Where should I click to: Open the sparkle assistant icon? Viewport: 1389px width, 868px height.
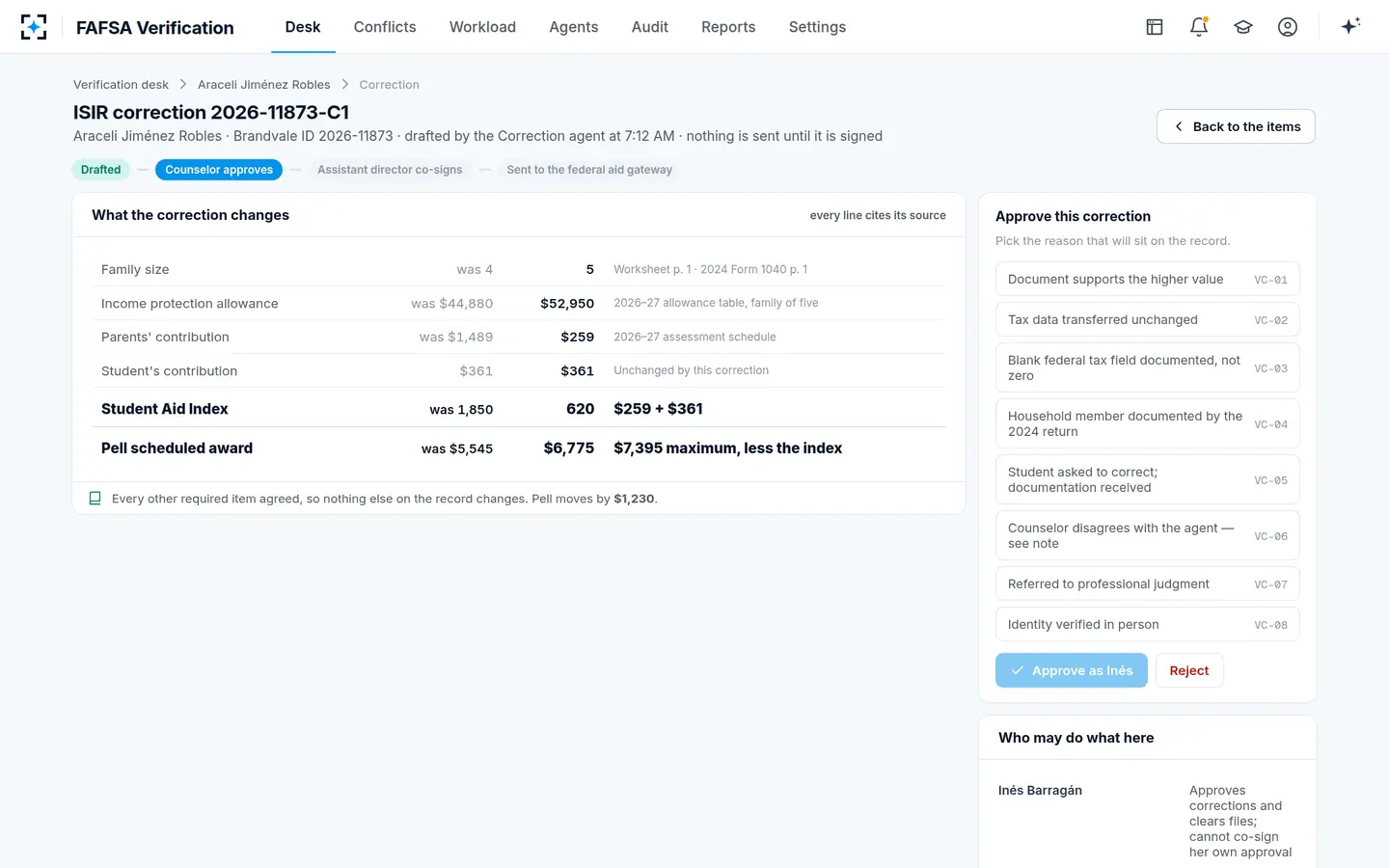tap(1350, 26)
